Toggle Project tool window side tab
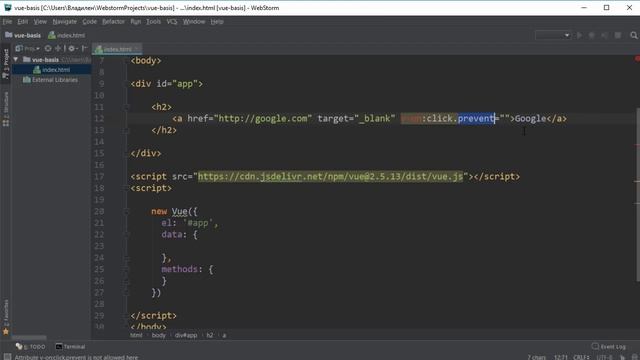640x360 pixels. [6, 64]
